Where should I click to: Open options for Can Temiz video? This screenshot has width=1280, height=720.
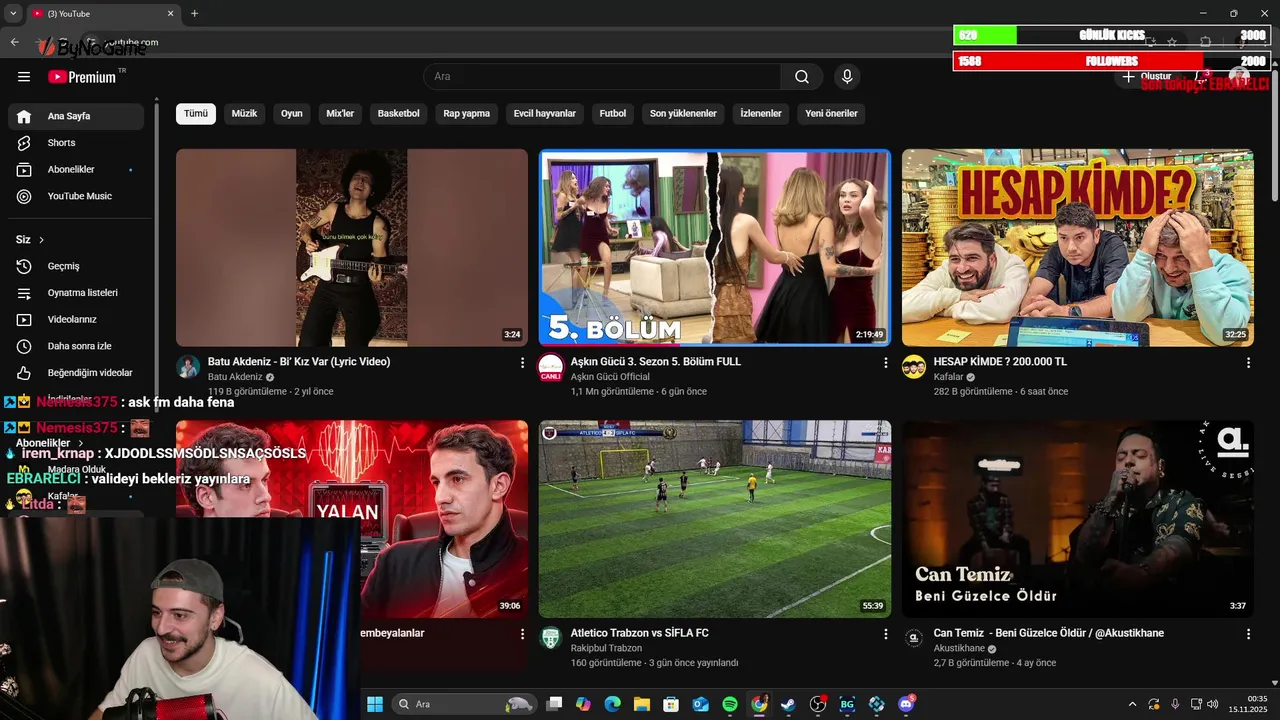click(1248, 634)
